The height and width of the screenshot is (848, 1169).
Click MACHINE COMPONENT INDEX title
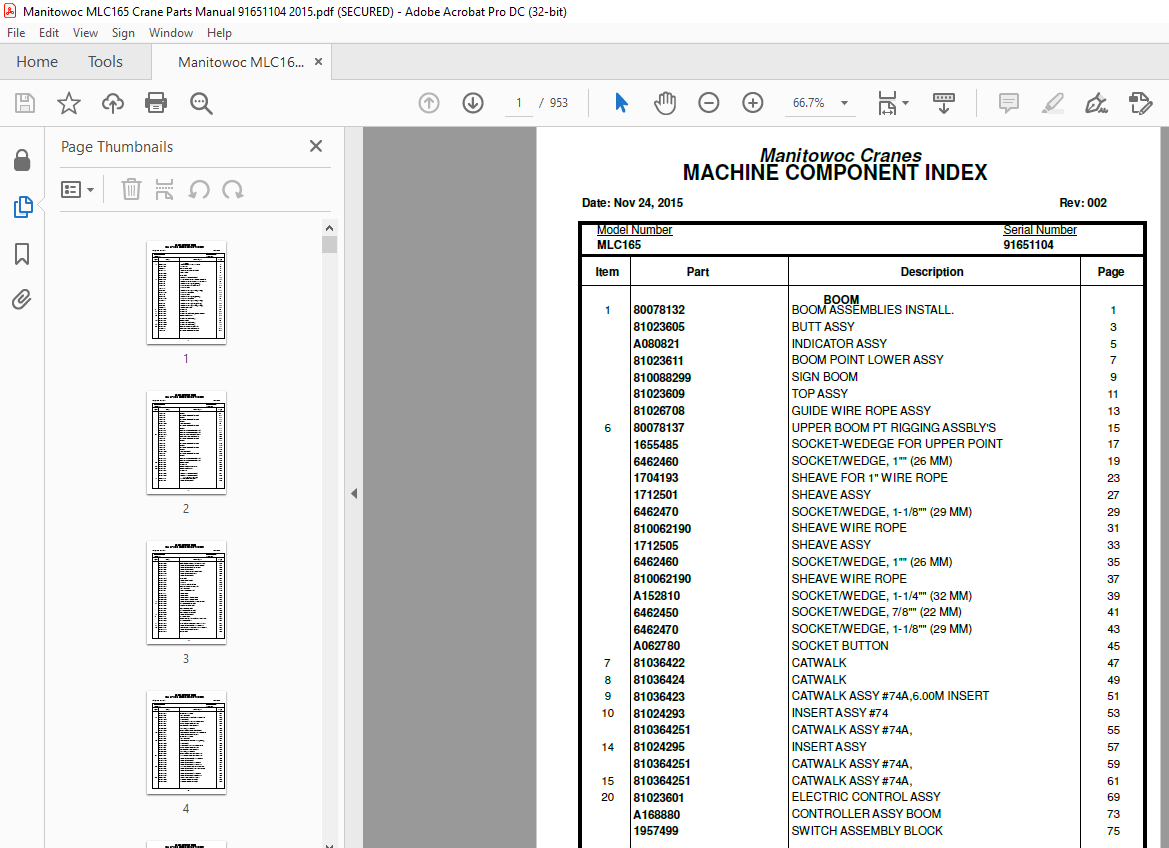click(835, 173)
